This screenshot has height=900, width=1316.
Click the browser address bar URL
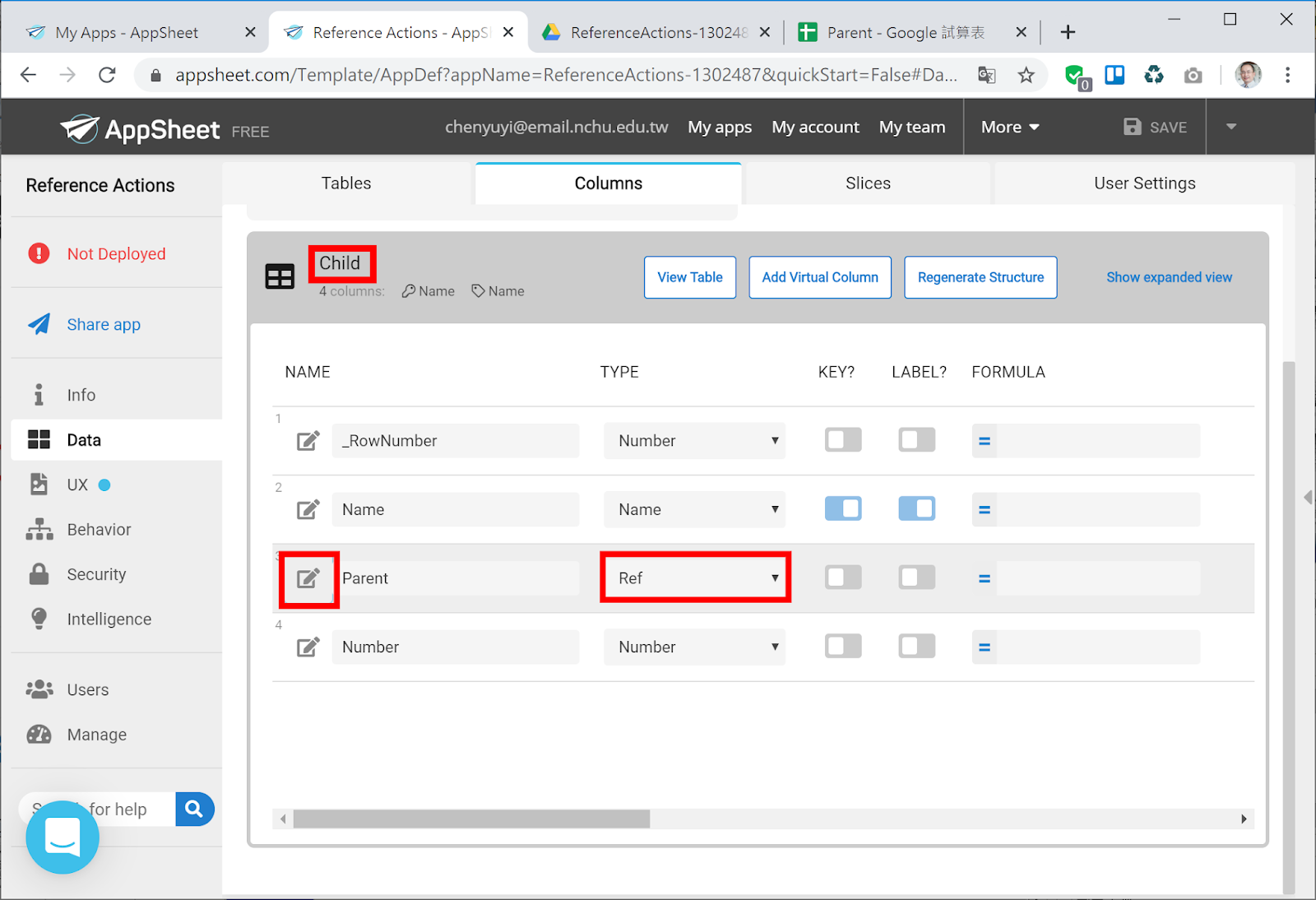566,76
